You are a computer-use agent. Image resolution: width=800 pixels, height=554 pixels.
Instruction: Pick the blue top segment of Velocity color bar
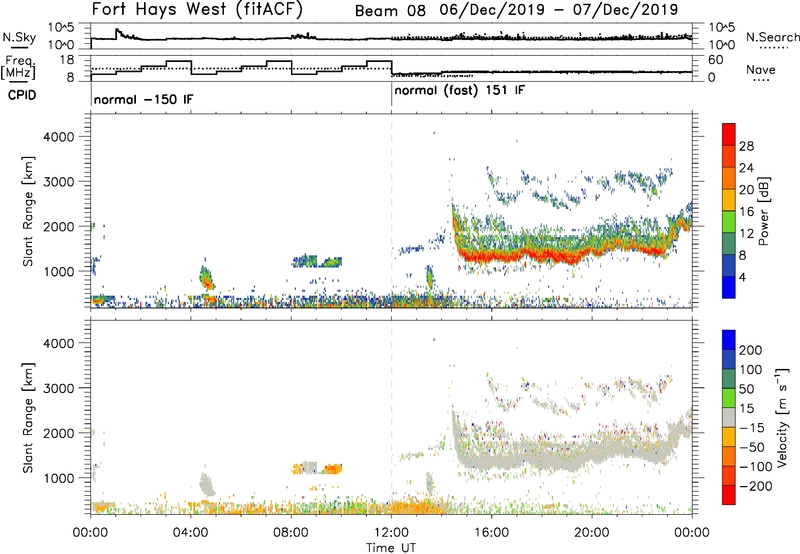click(729, 340)
